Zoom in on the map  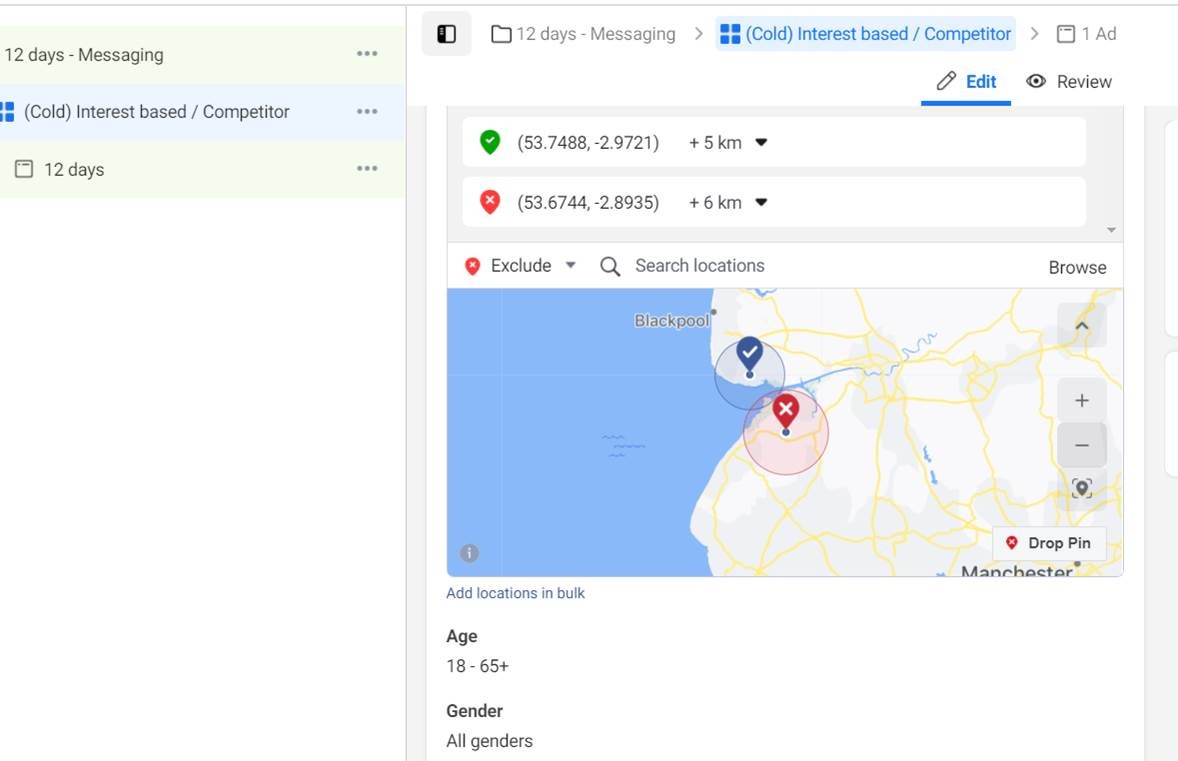pos(1082,400)
